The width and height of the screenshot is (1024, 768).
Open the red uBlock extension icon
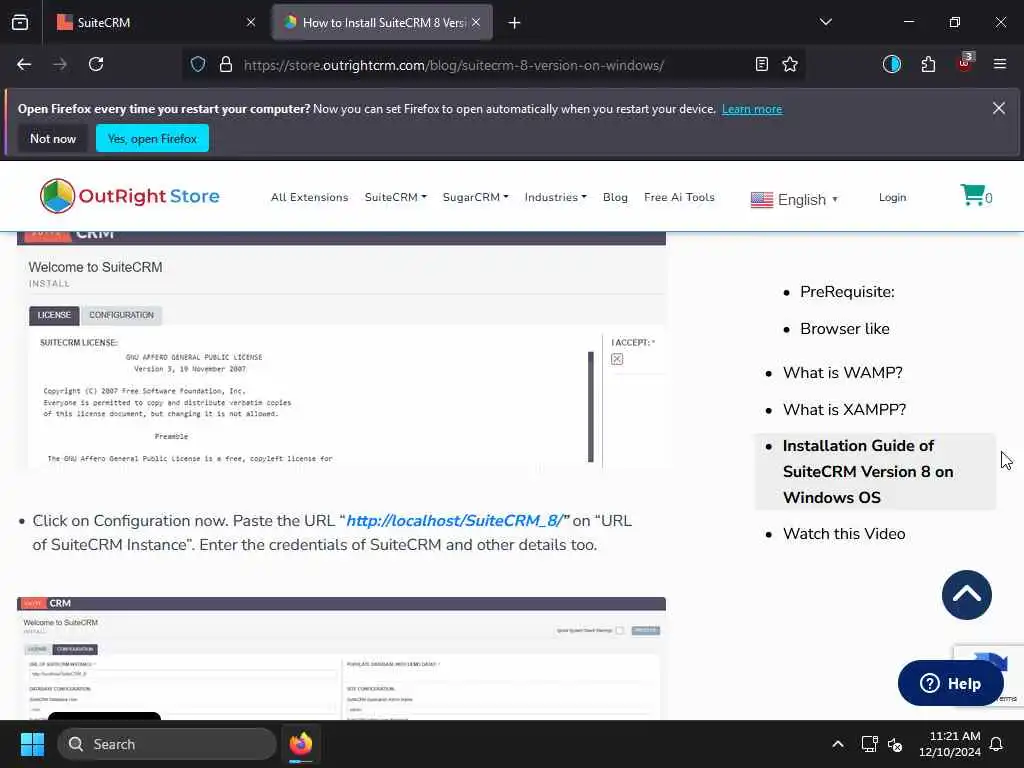[x=965, y=63]
